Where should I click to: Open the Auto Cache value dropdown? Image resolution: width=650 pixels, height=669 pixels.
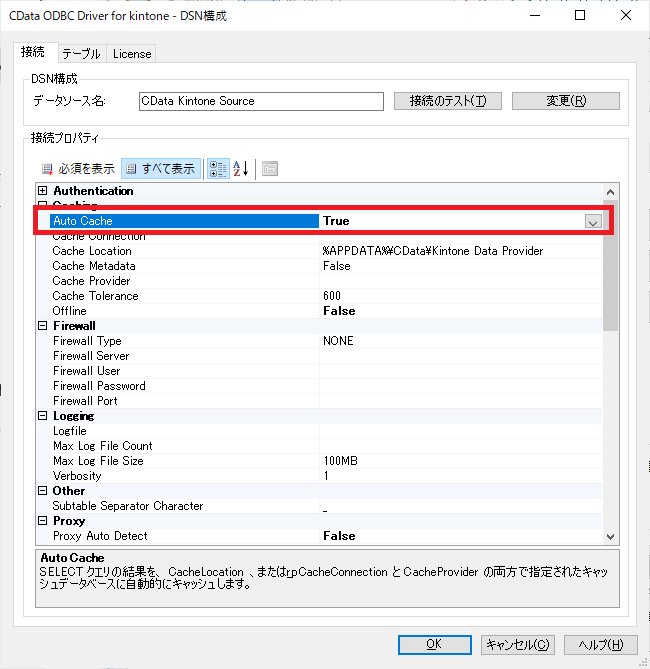point(593,221)
